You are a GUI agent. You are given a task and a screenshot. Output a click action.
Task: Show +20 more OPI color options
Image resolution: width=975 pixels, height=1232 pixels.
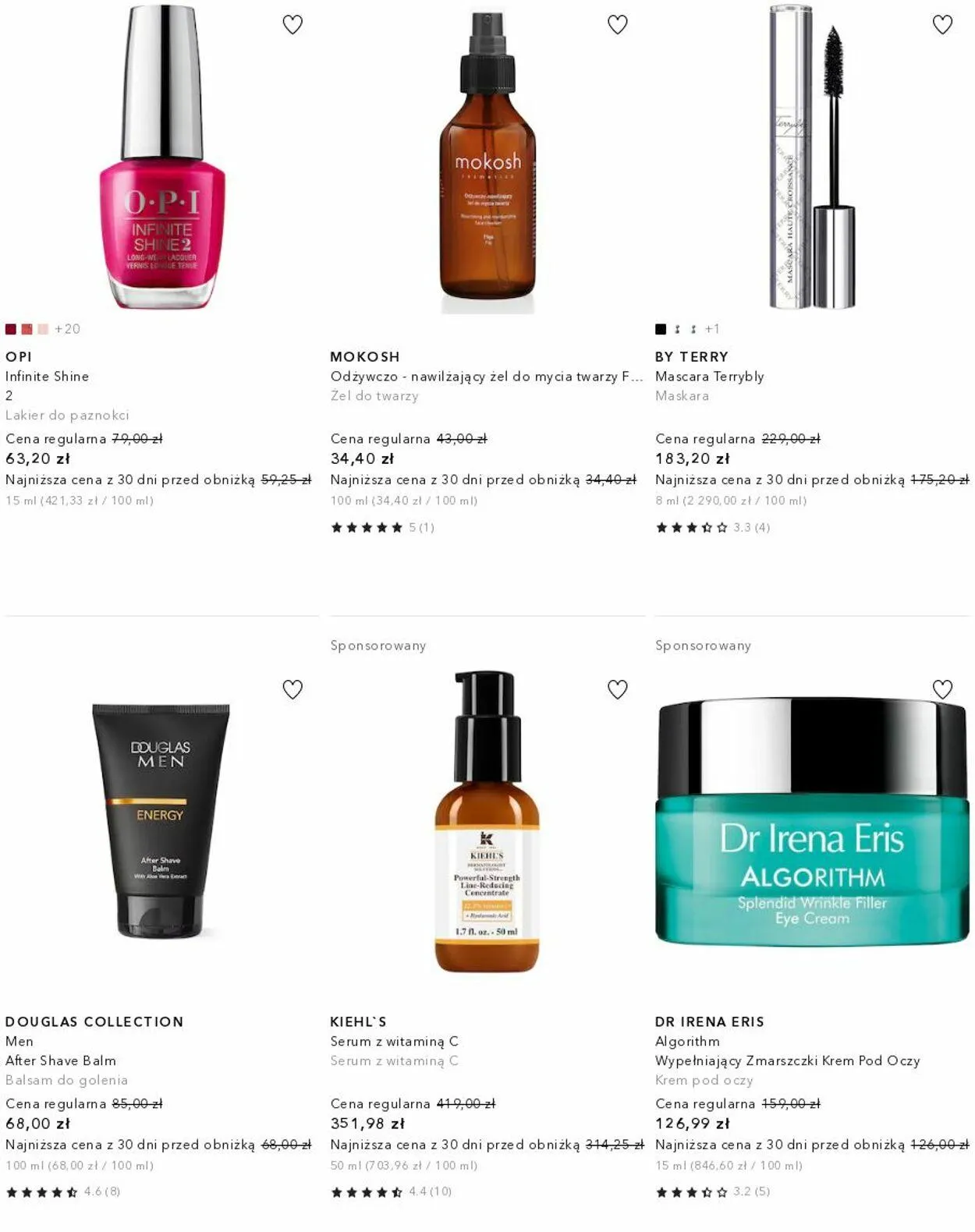tap(67, 329)
